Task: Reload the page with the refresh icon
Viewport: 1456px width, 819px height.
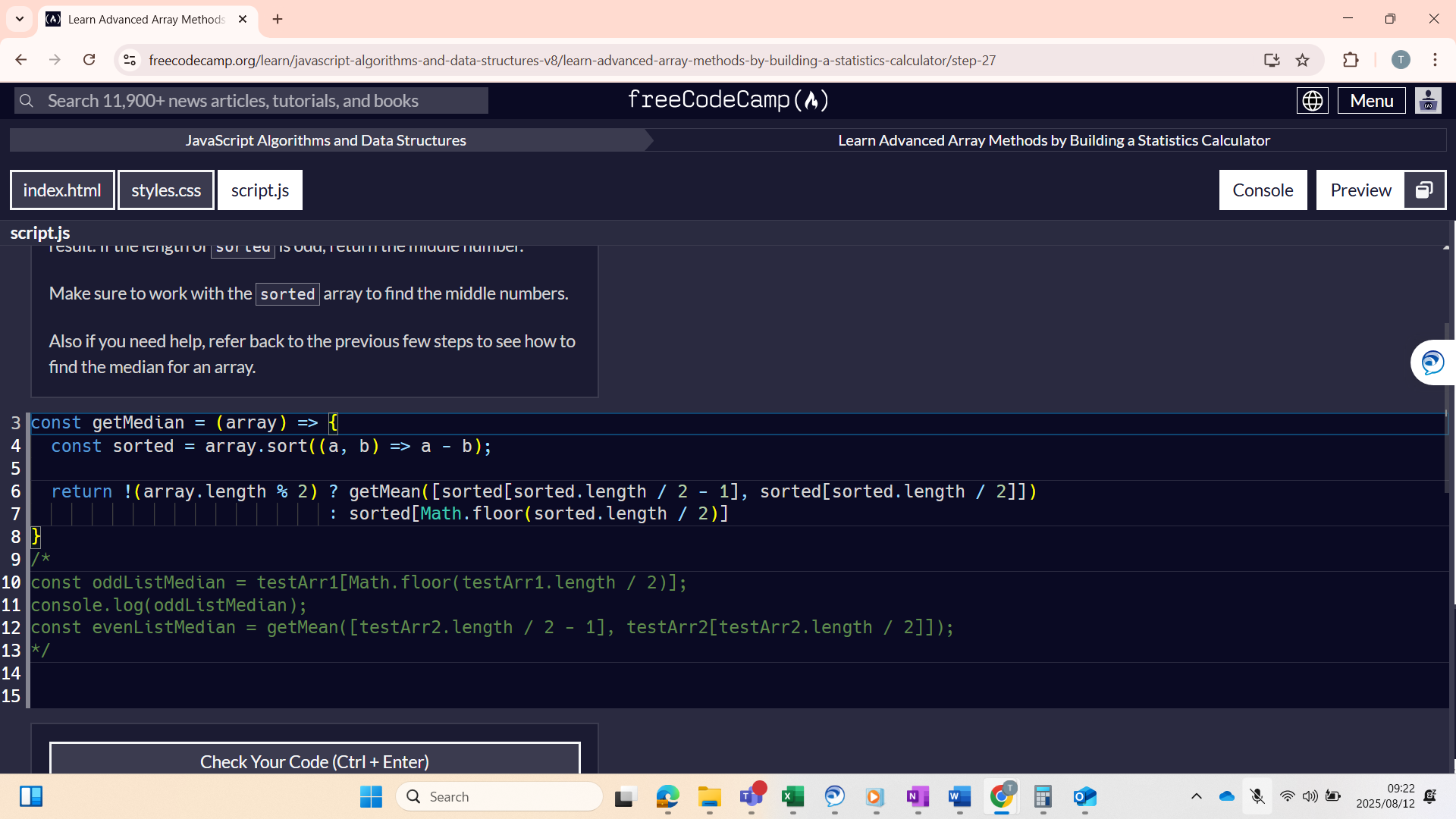Action: (x=89, y=60)
